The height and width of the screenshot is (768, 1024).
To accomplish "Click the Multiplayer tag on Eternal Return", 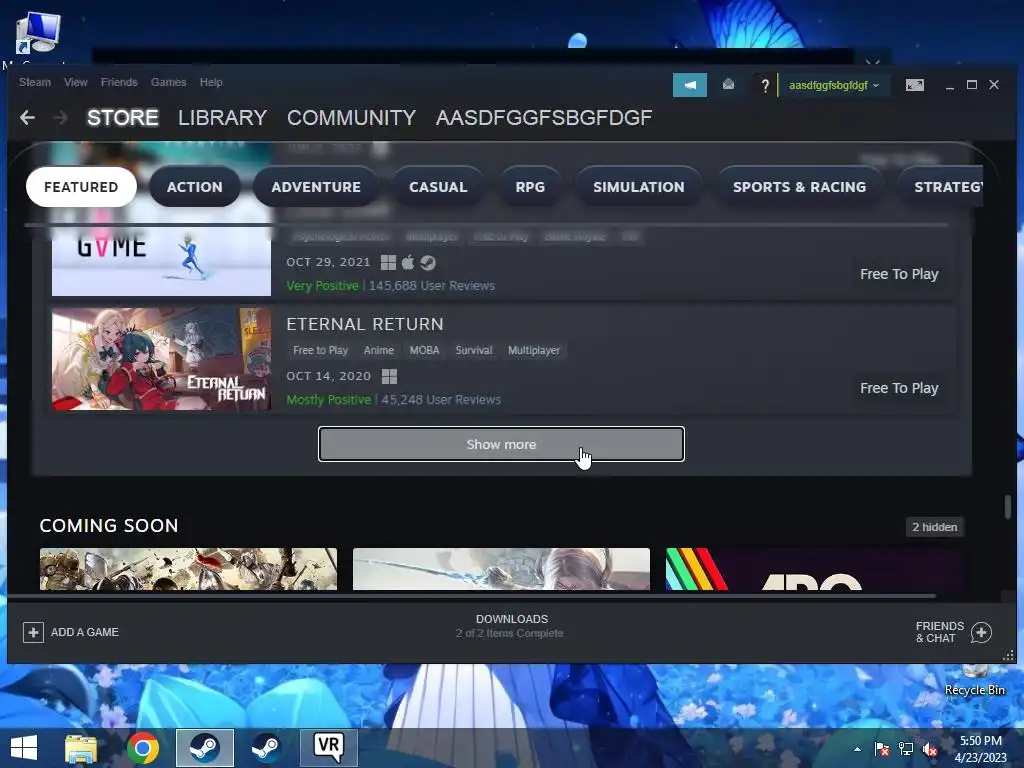I will (534, 350).
